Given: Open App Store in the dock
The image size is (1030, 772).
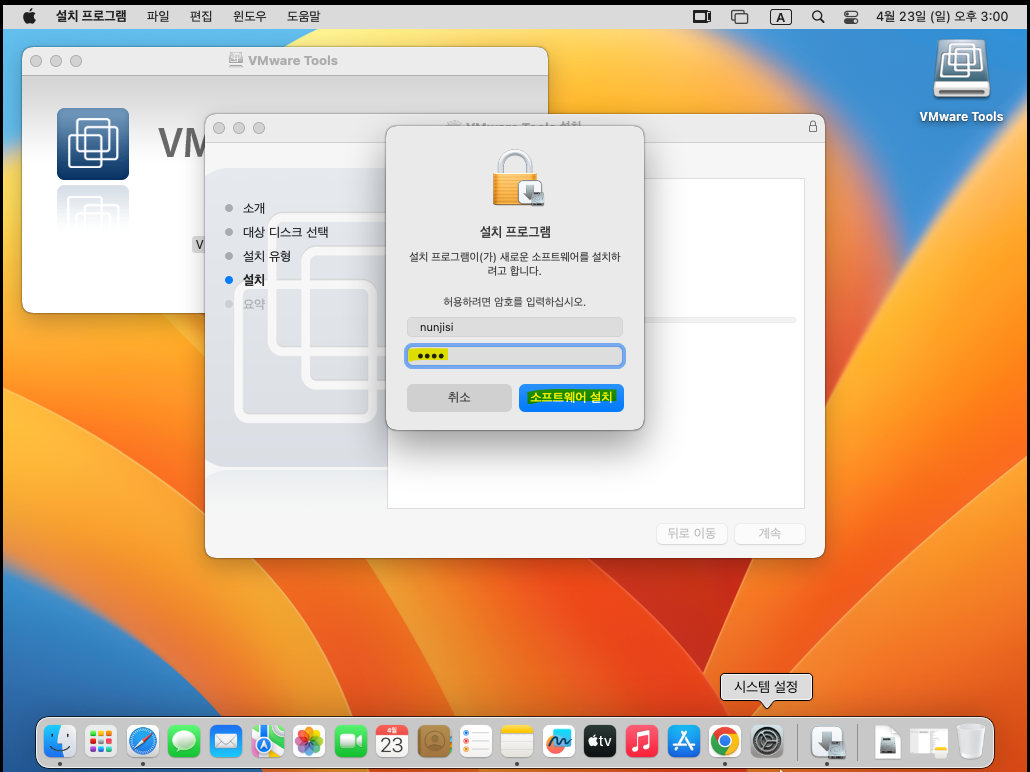Looking at the screenshot, I should pyautogui.click(x=684, y=742).
